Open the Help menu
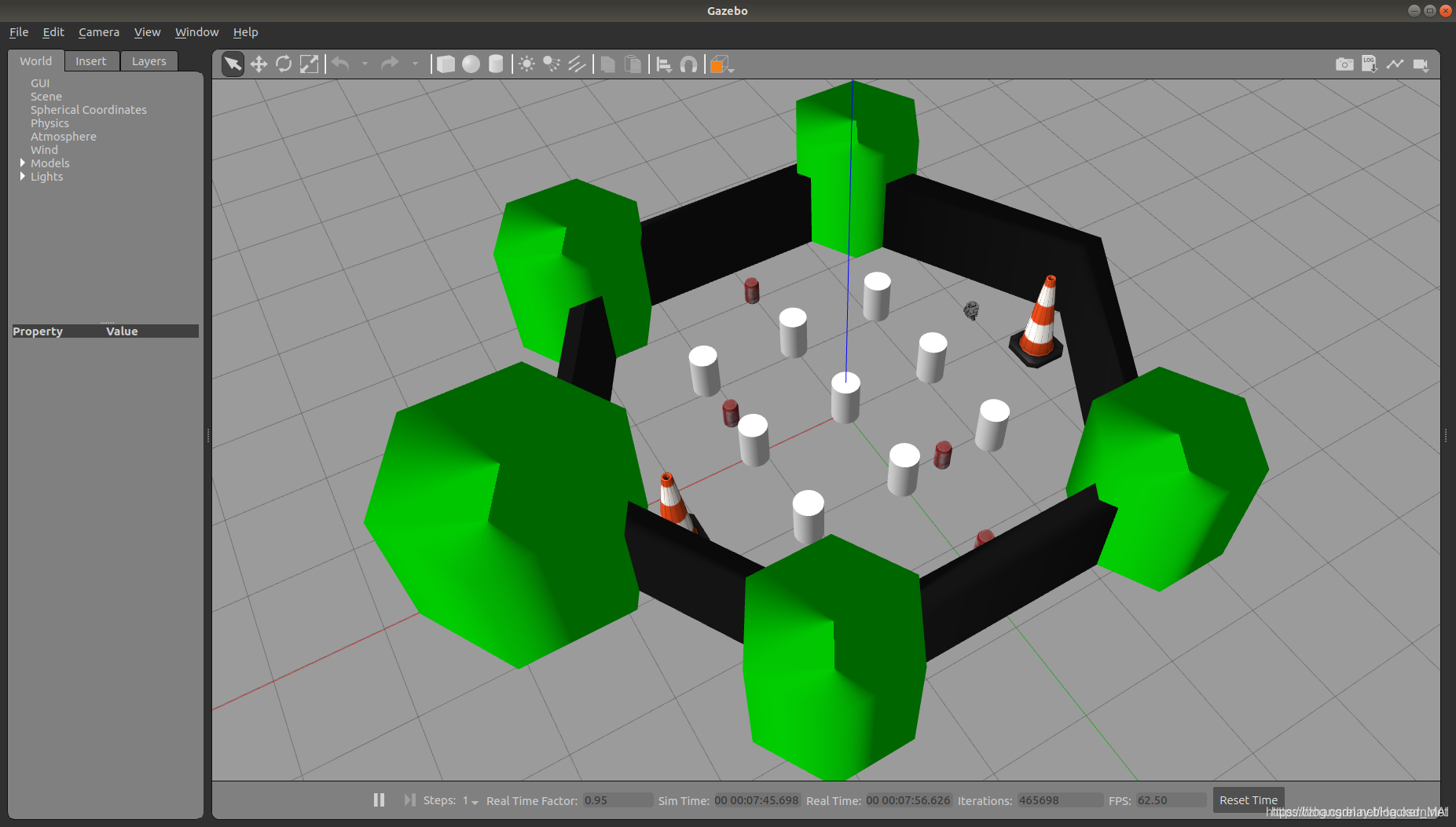The image size is (1456, 827). pos(245,32)
